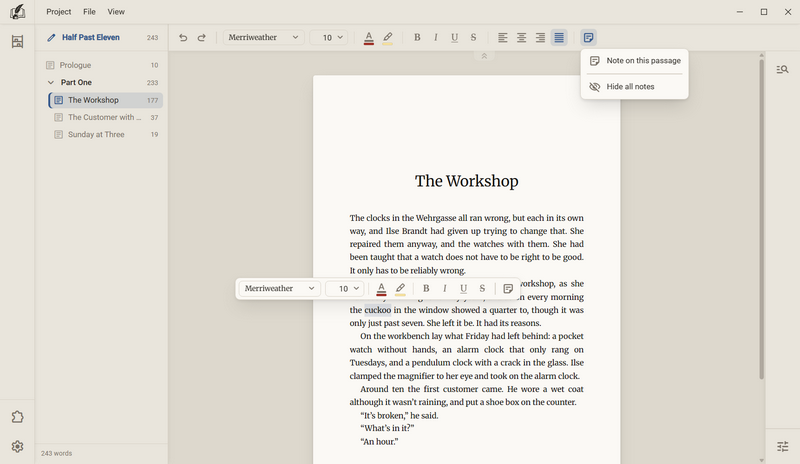Image resolution: width=800 pixels, height=464 pixels.
Task: Select the Part One folder row
Action: (102, 82)
